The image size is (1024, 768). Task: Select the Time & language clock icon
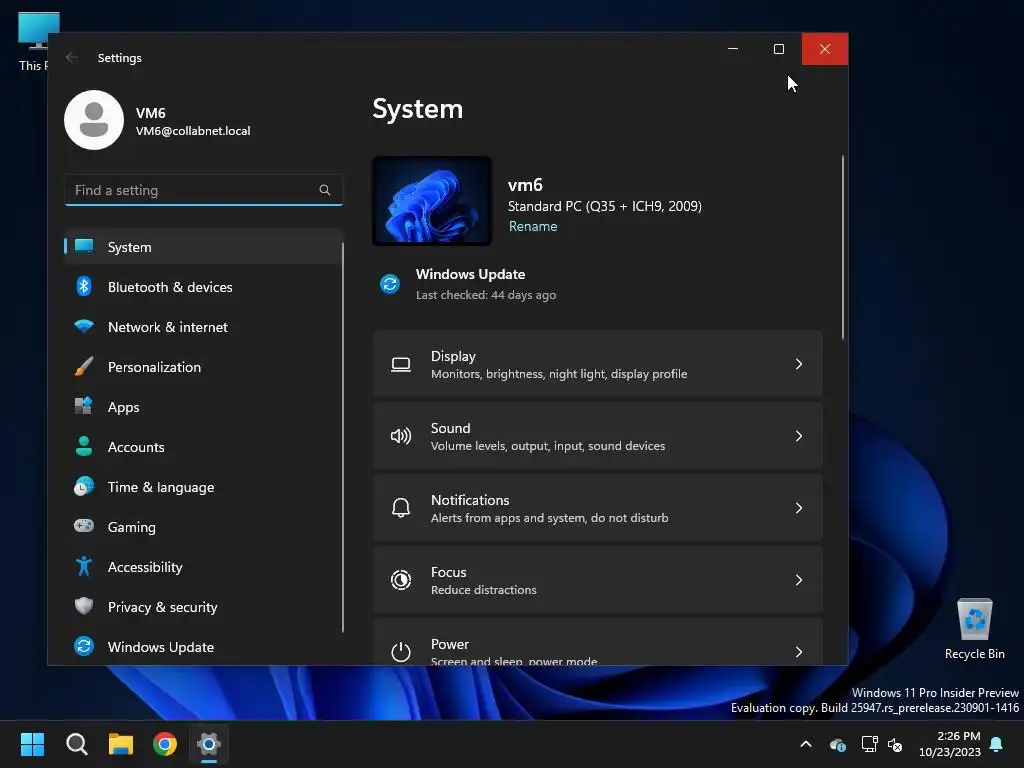tap(84, 487)
